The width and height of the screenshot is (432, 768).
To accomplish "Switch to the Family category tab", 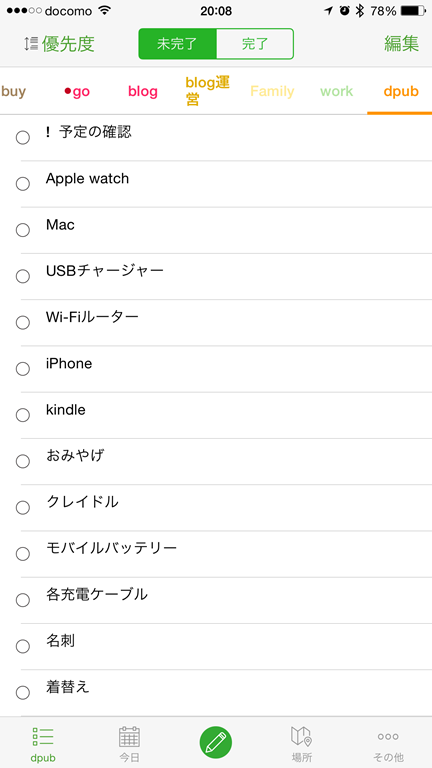I will [x=272, y=92].
